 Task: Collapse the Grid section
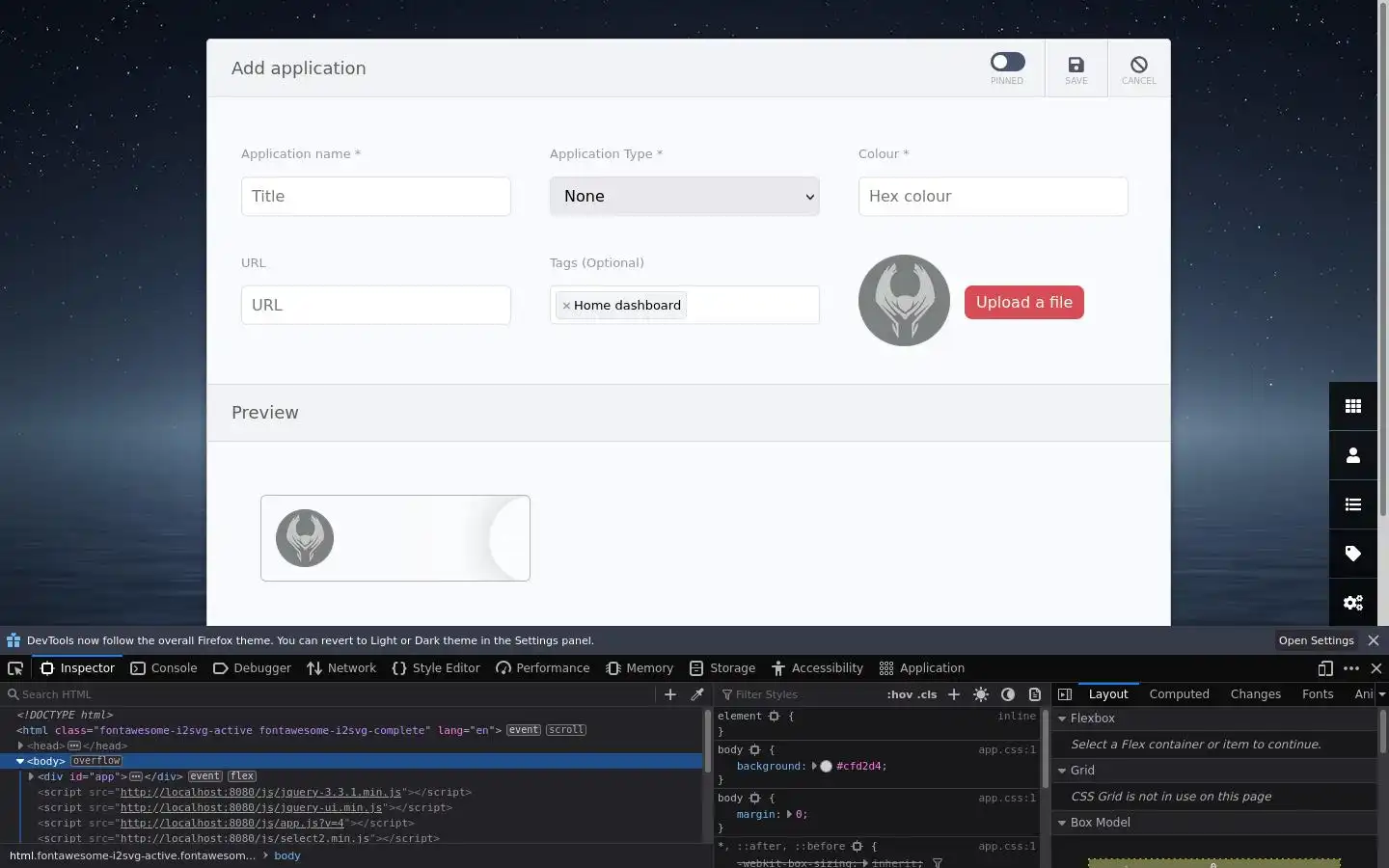[x=1062, y=771]
